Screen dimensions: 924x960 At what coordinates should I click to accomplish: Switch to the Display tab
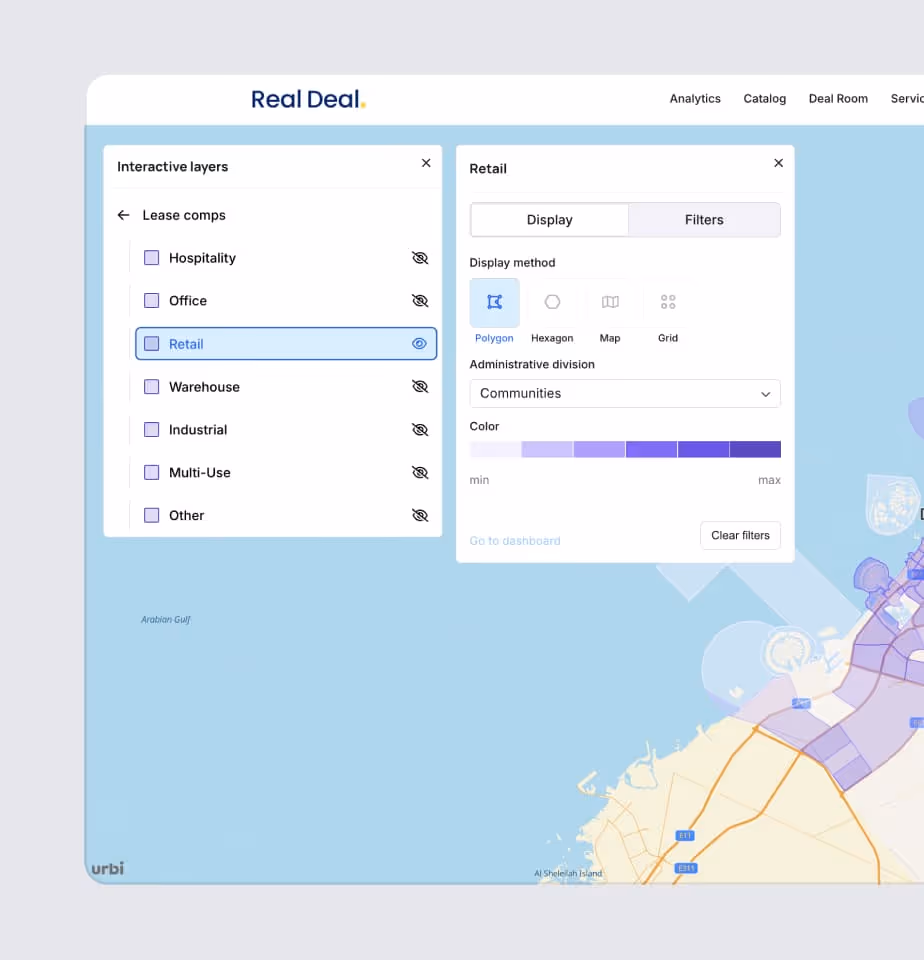pos(549,220)
